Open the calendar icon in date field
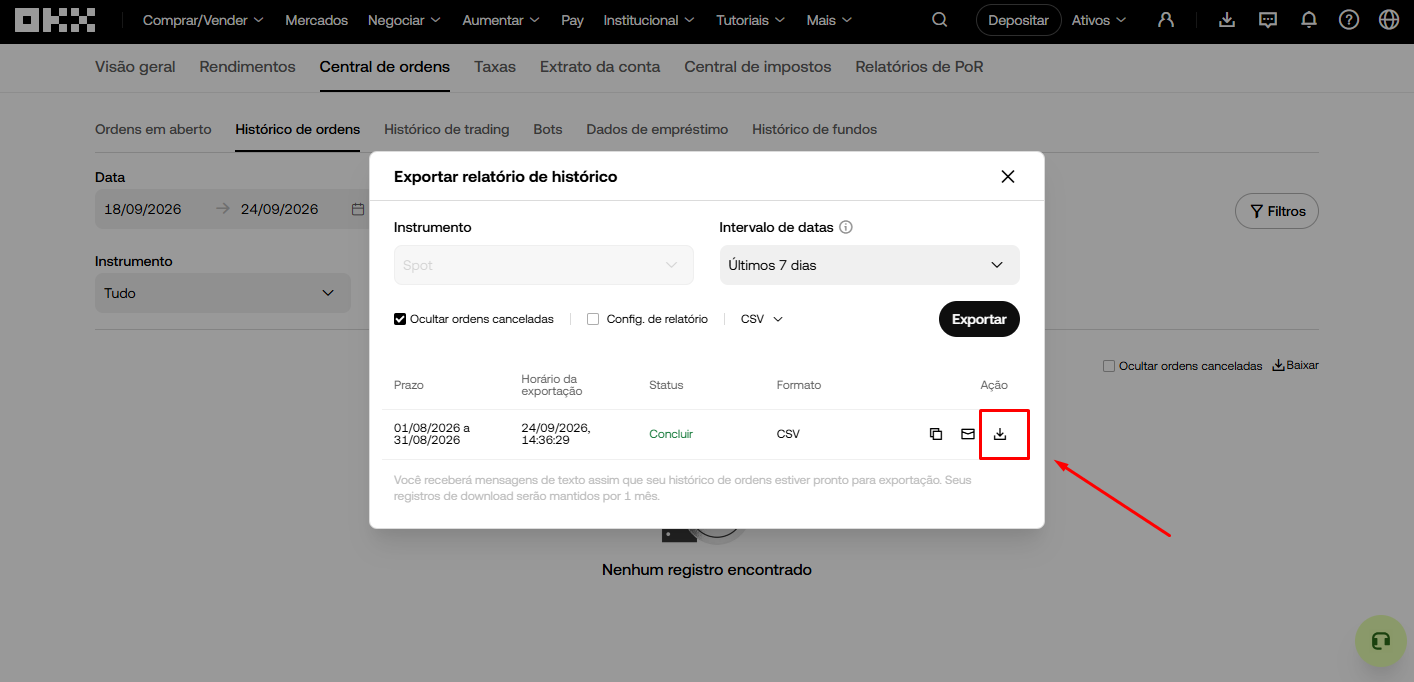Screen dimensions: 1414x682 [x=358, y=209]
